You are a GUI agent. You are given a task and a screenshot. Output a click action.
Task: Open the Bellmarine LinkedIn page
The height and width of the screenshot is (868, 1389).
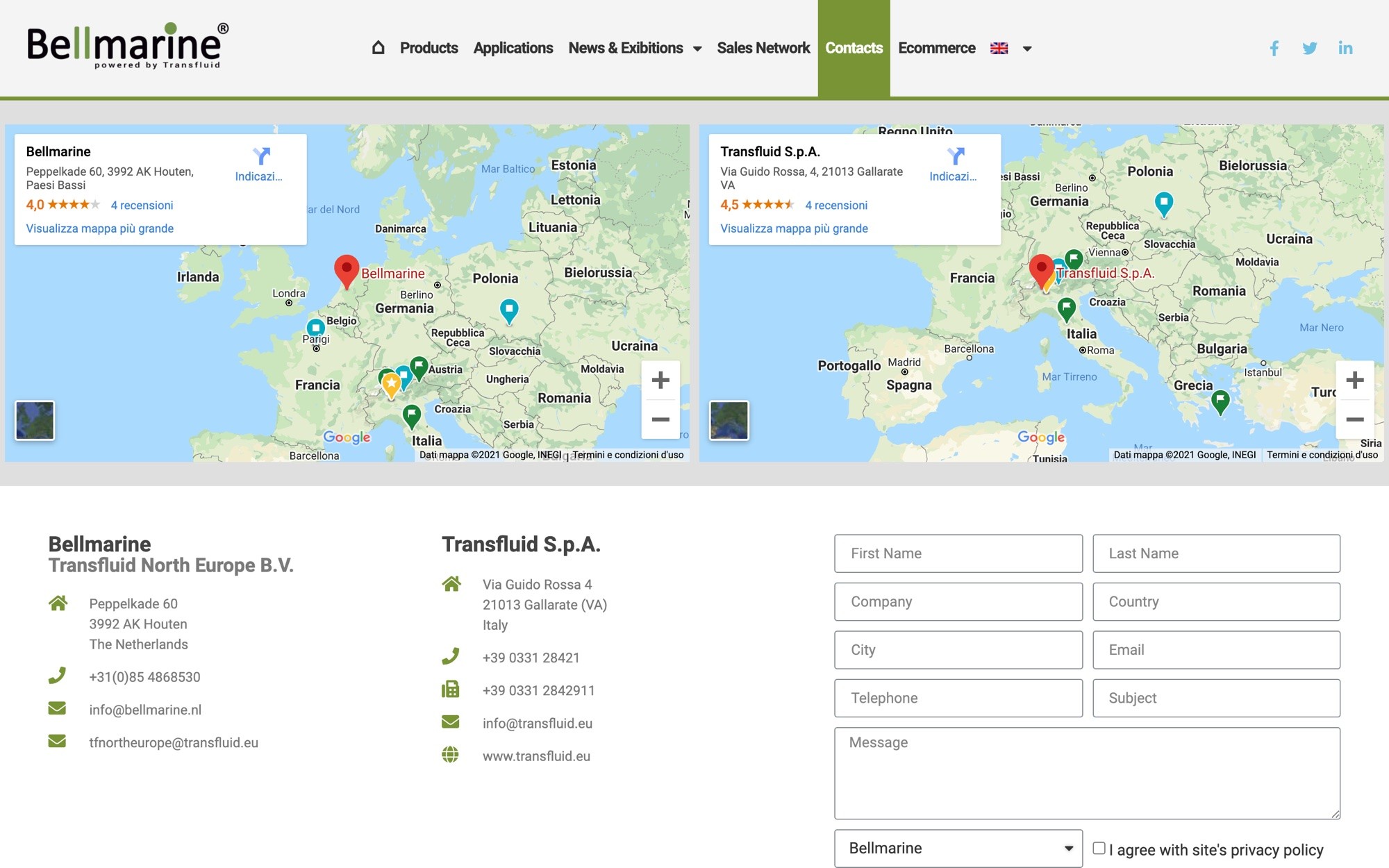(1345, 48)
